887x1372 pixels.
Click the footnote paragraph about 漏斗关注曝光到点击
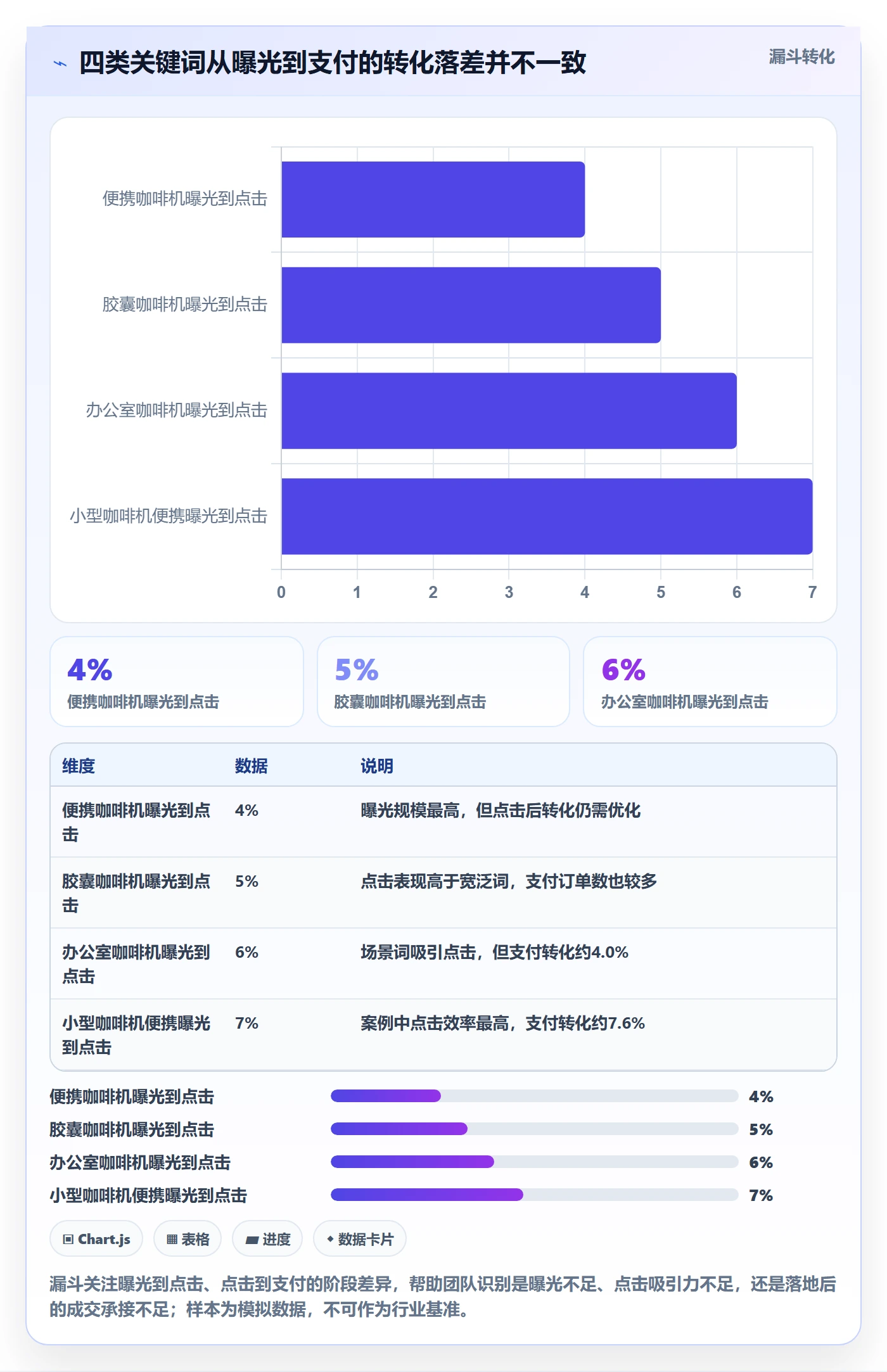coord(443,1297)
